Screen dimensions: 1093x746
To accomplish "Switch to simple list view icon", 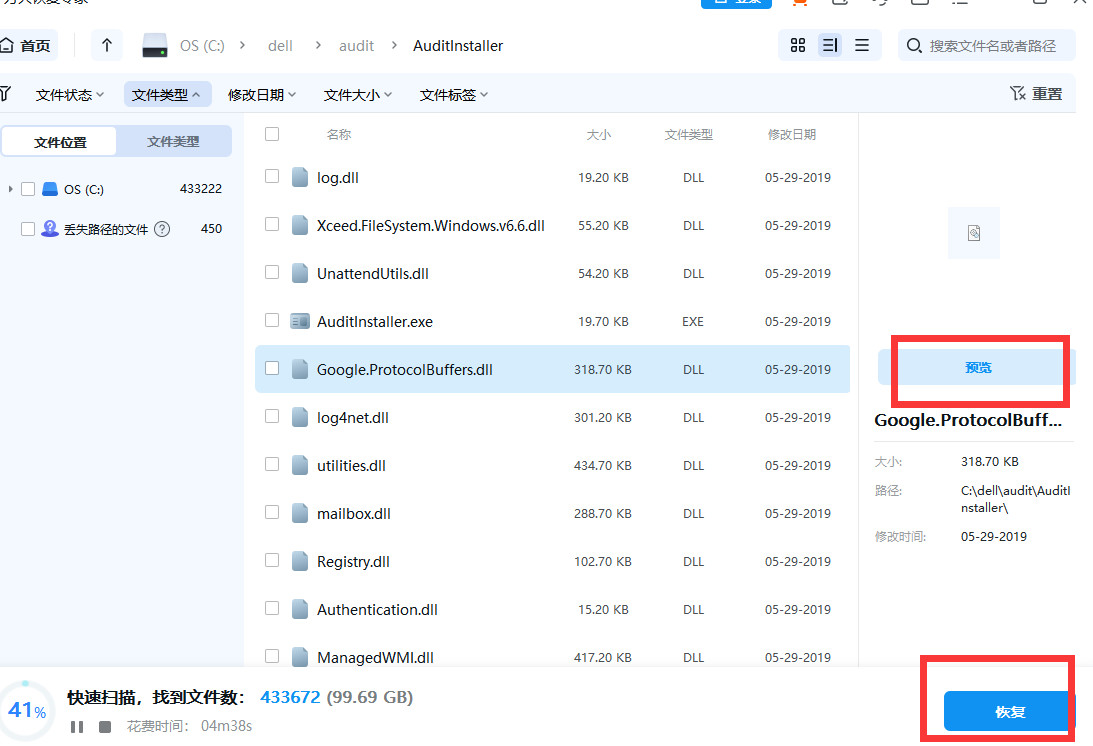I will click(x=861, y=45).
